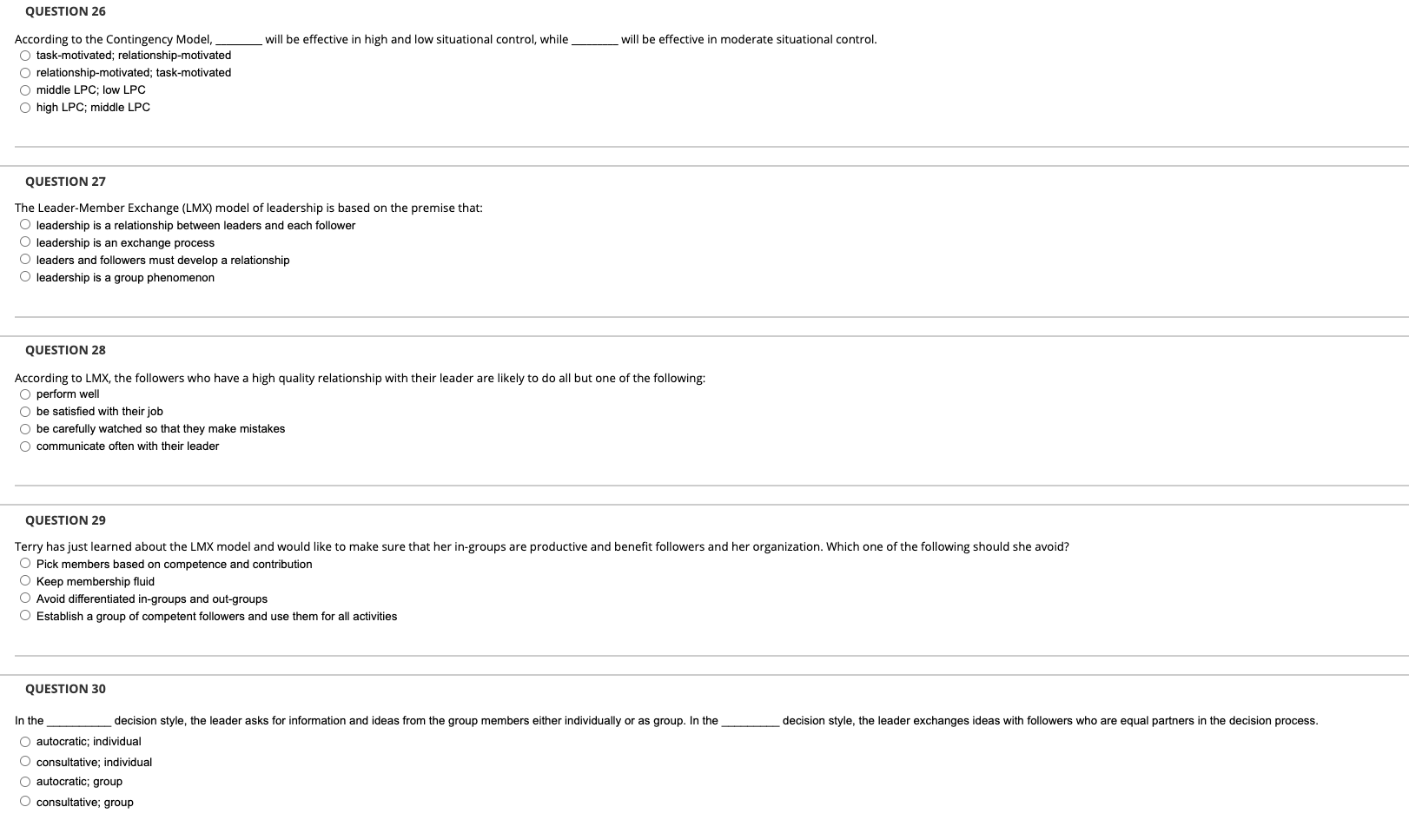This screenshot has height=840, width=1409.
Task: Select "autocratic; individual" for Question 30
Action: coord(23,741)
